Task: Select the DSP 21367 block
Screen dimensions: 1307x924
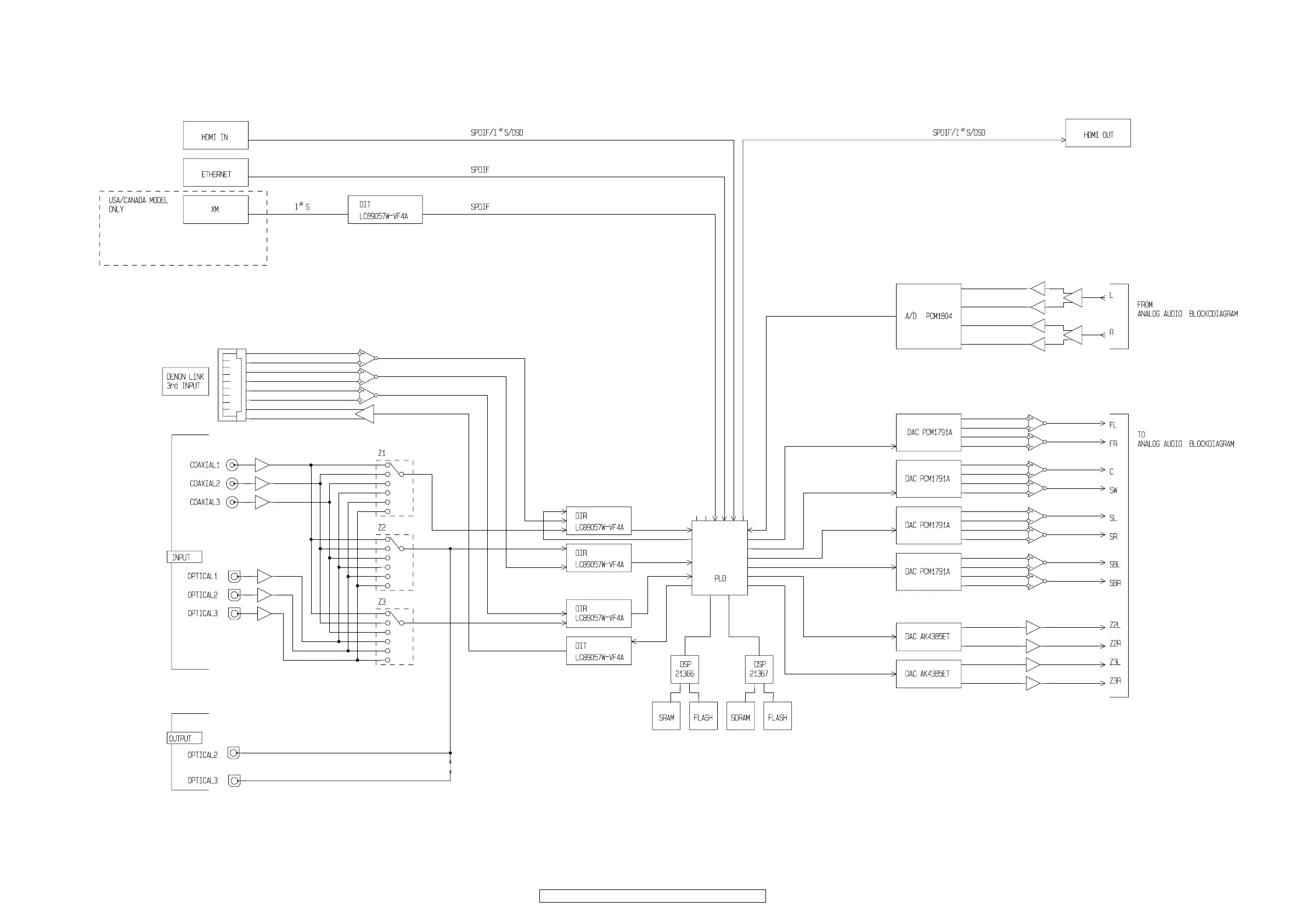Action: (759, 669)
